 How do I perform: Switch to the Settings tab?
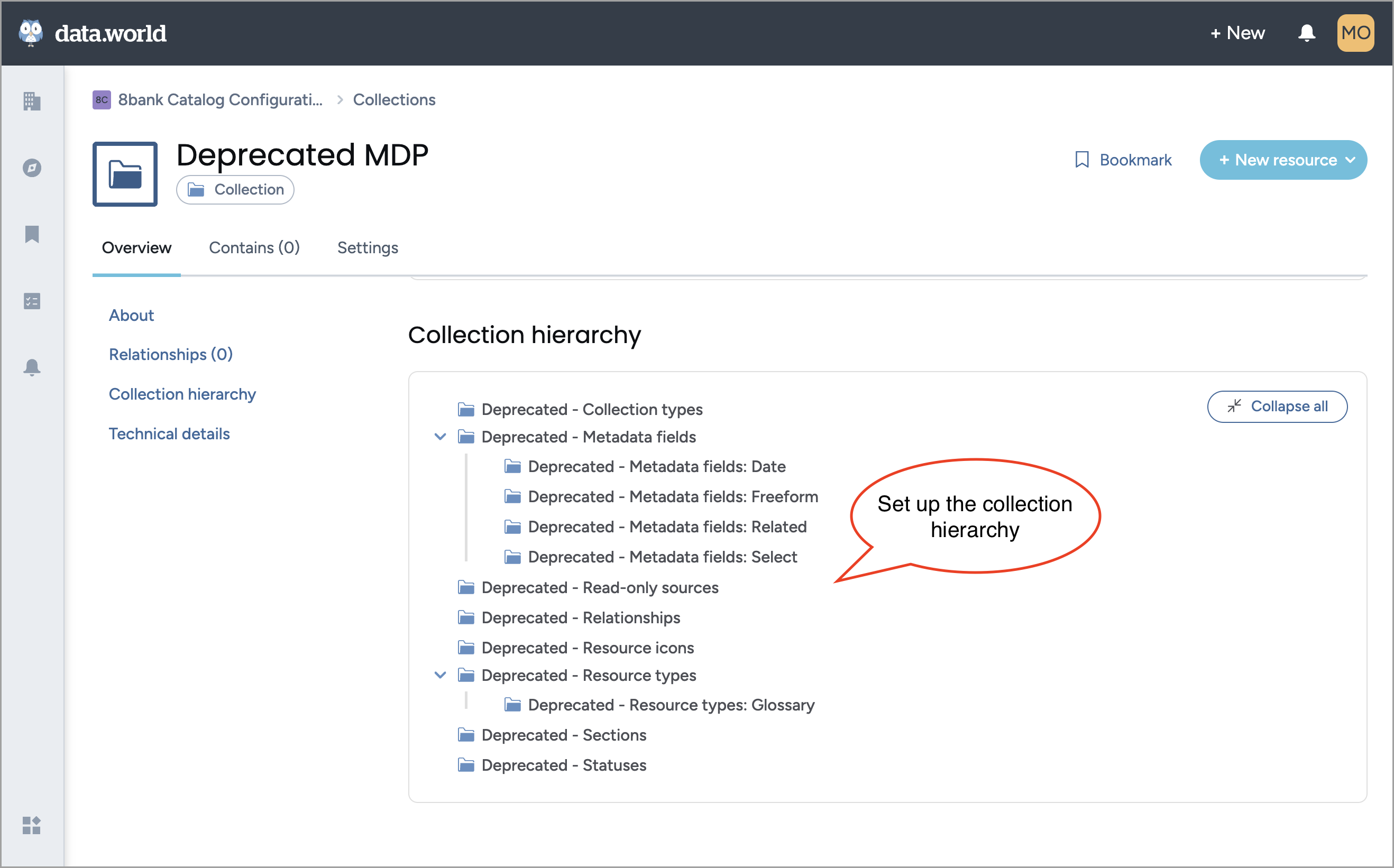click(366, 247)
